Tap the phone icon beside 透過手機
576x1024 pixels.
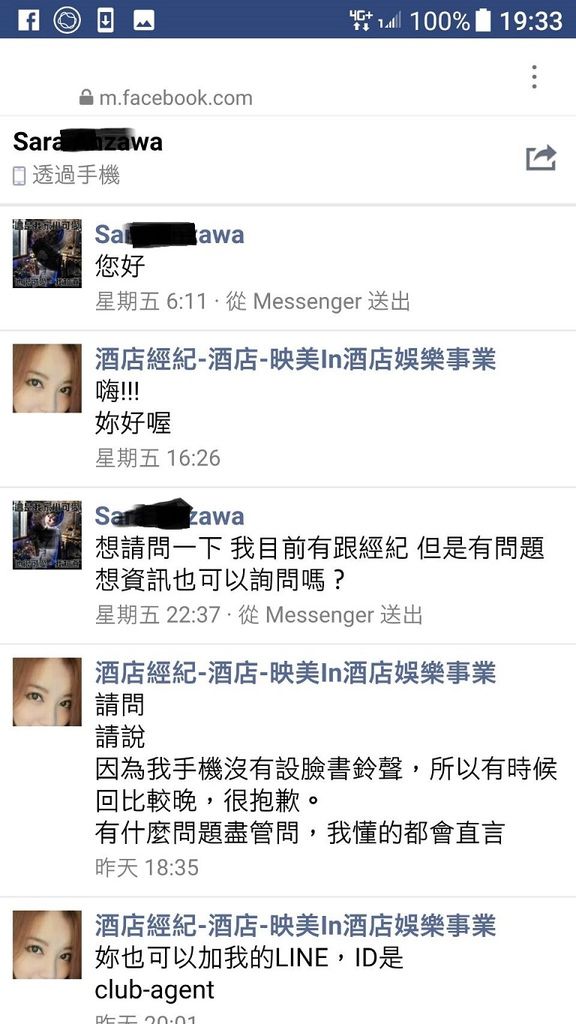click(20, 176)
